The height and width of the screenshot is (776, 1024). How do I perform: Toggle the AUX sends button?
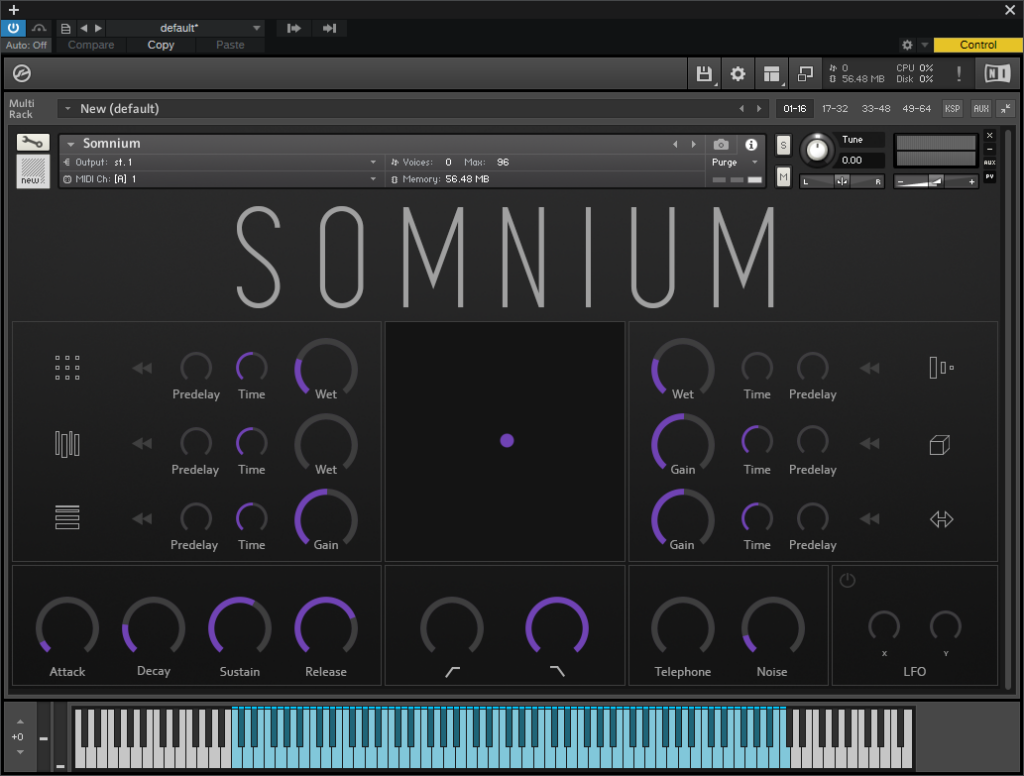pos(981,108)
